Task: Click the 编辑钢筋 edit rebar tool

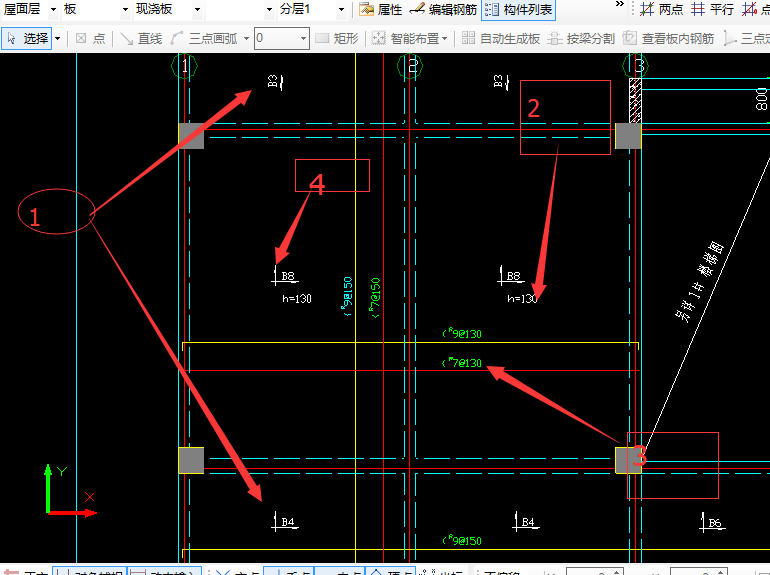Action: pyautogui.click(x=442, y=9)
